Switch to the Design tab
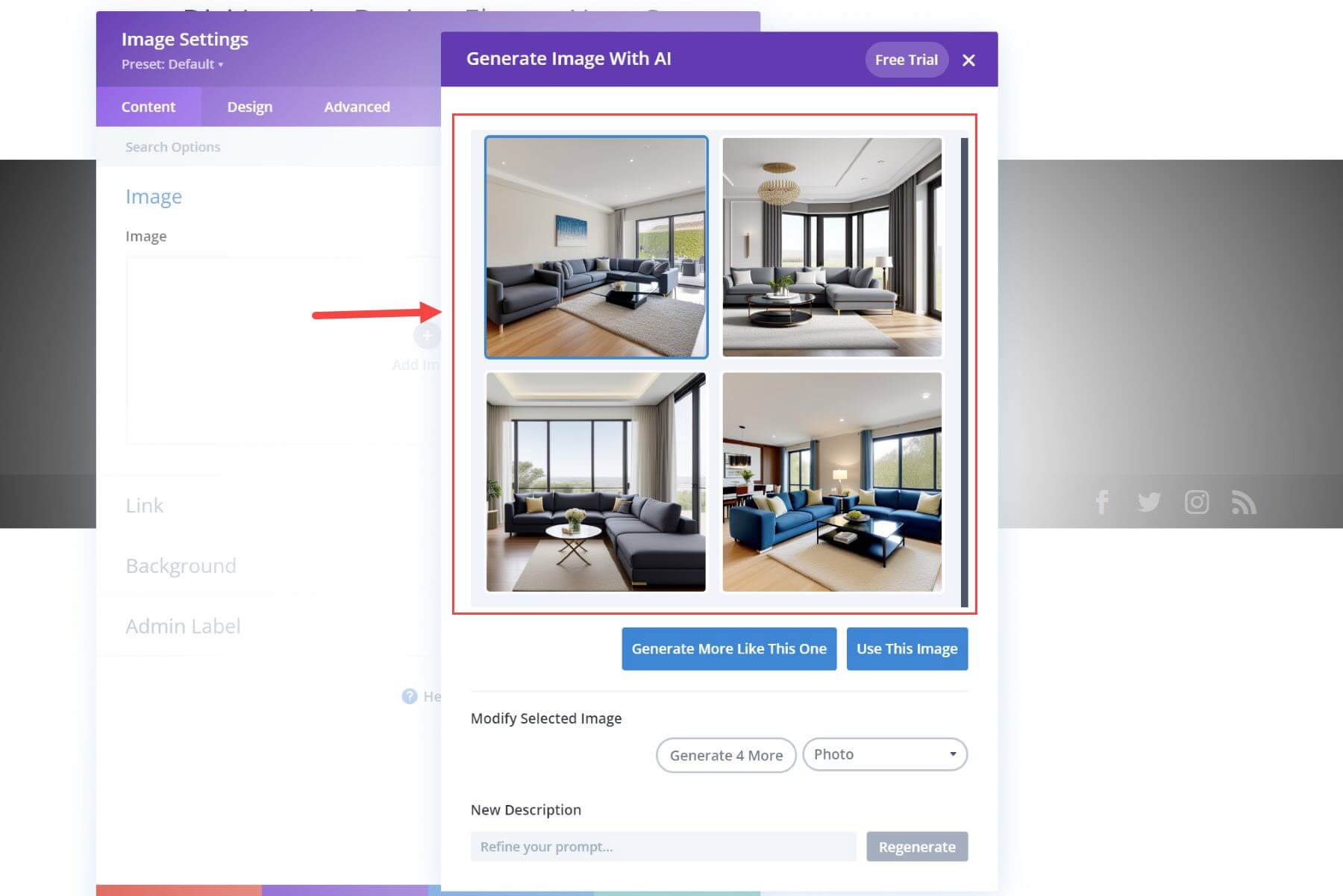 [250, 107]
